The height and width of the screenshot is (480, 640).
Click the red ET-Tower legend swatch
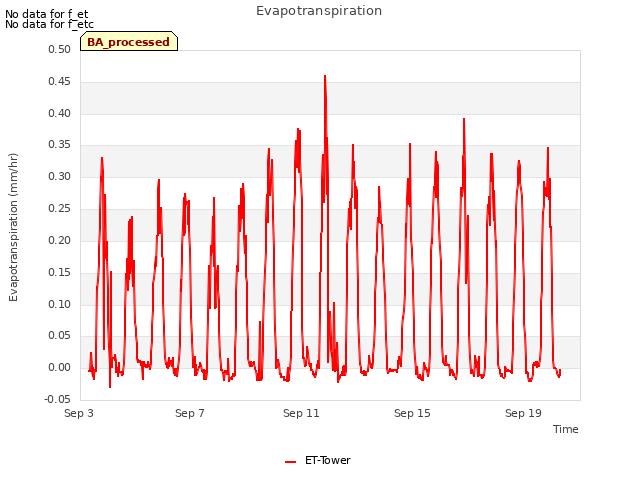290,462
